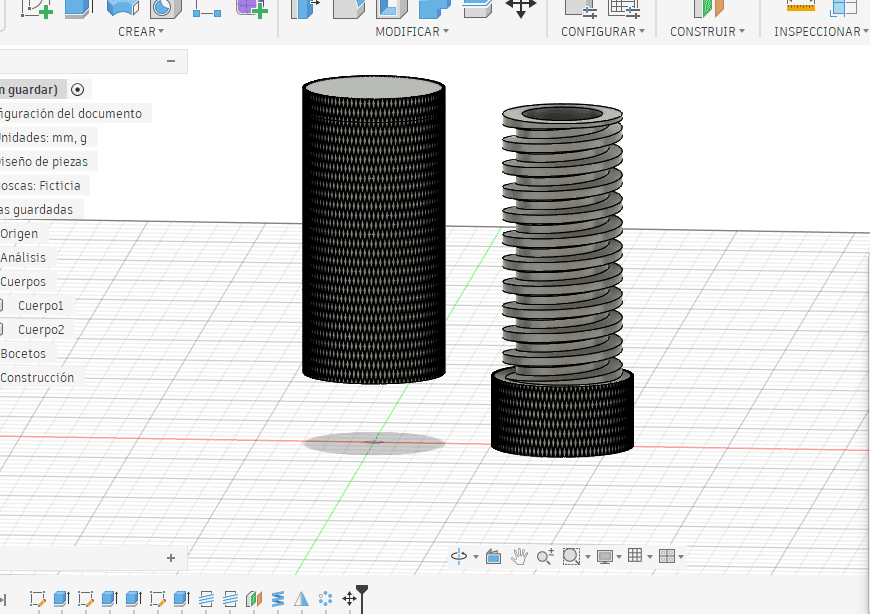Open the CONSTRUIR menu
Image resolution: width=870 pixels, height=614 pixels.
[x=707, y=32]
